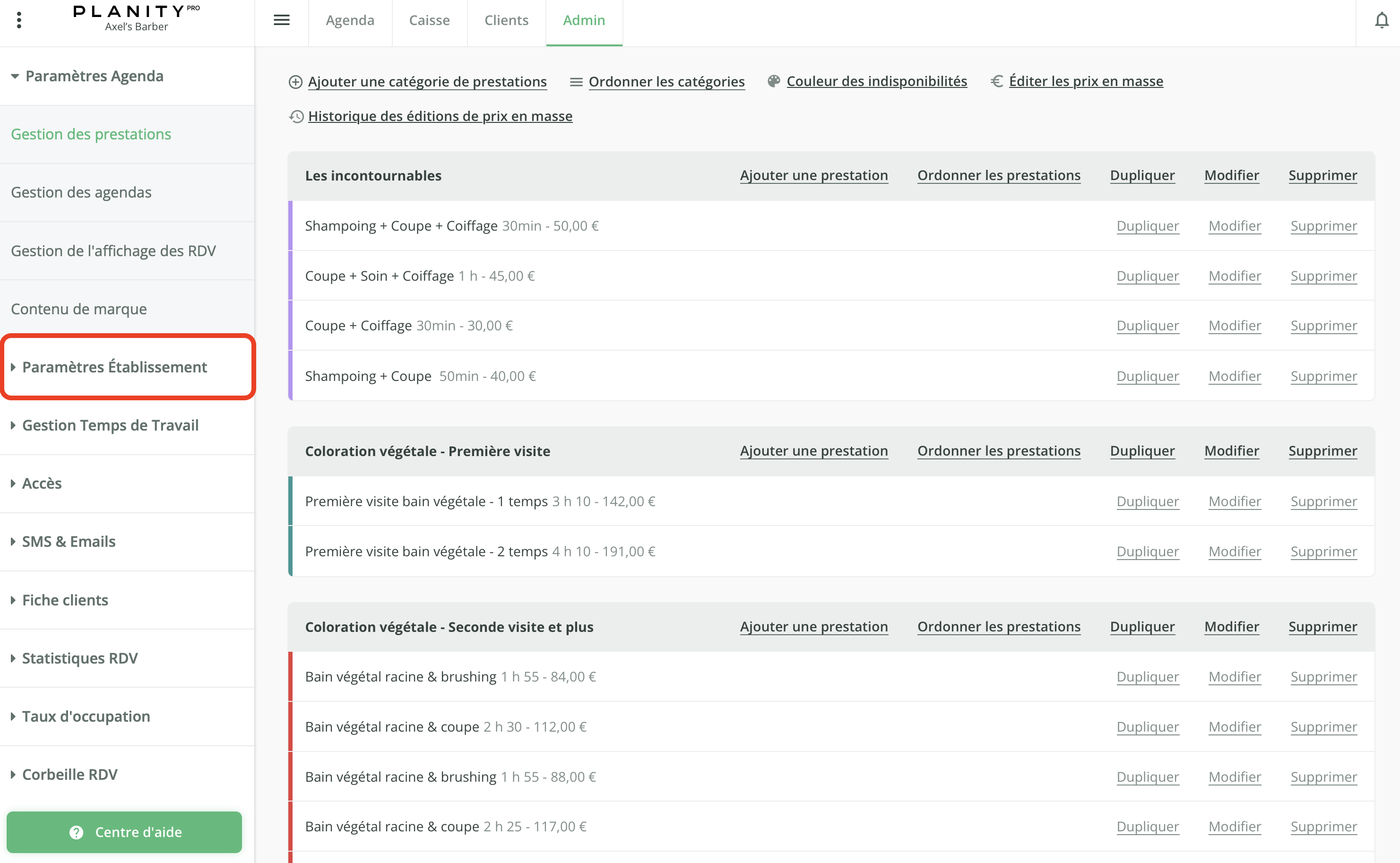Expand the Corbeille RDV section
The height and width of the screenshot is (863, 1400).
click(x=69, y=775)
